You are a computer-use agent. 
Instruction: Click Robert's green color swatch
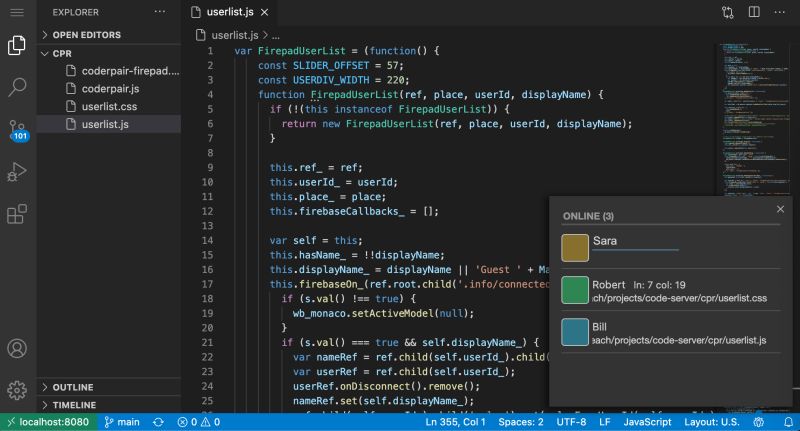point(575,290)
